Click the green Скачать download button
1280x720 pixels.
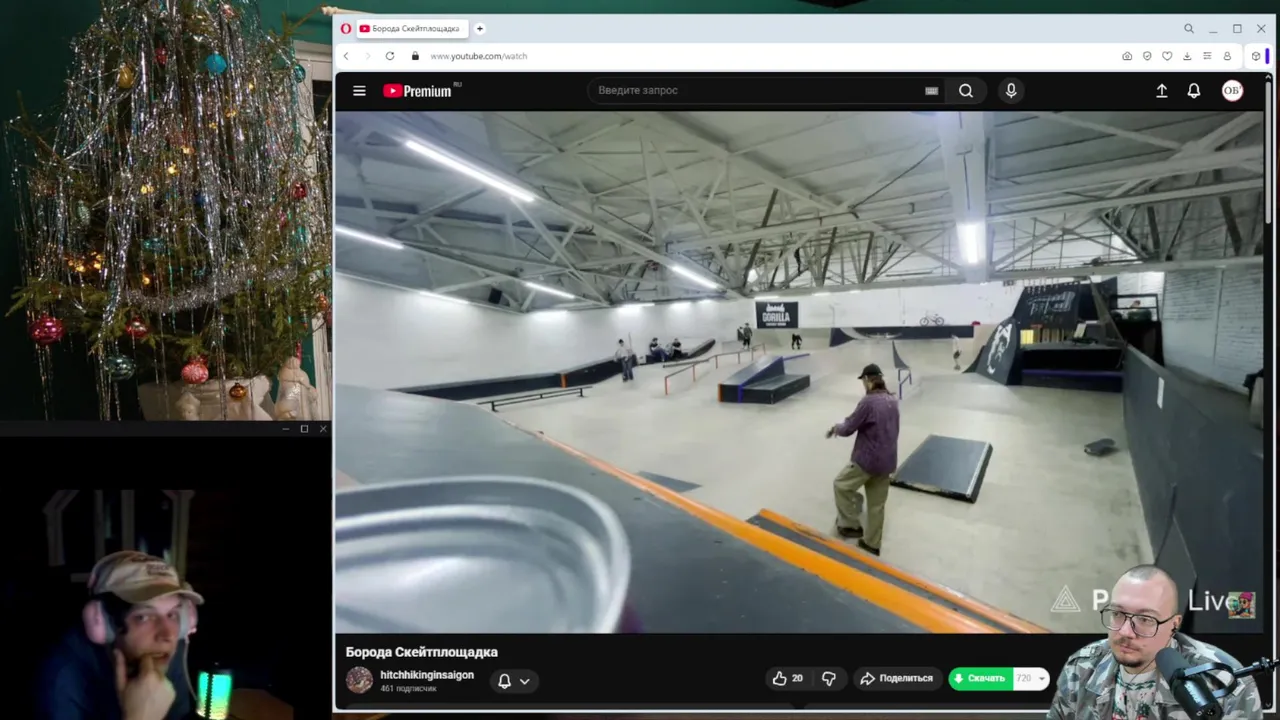click(x=980, y=678)
